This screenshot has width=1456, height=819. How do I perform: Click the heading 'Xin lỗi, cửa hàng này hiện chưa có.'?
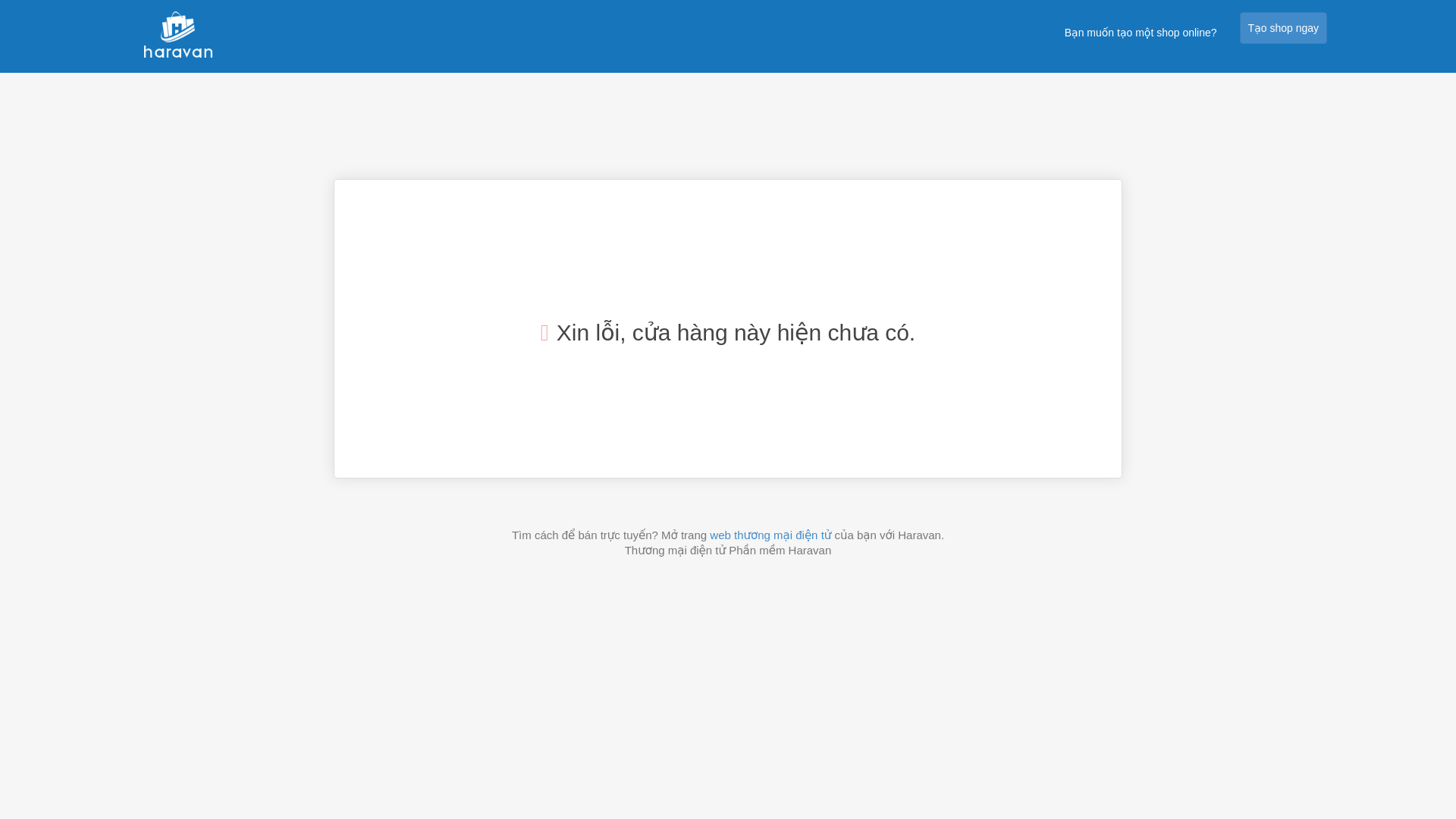[736, 333]
